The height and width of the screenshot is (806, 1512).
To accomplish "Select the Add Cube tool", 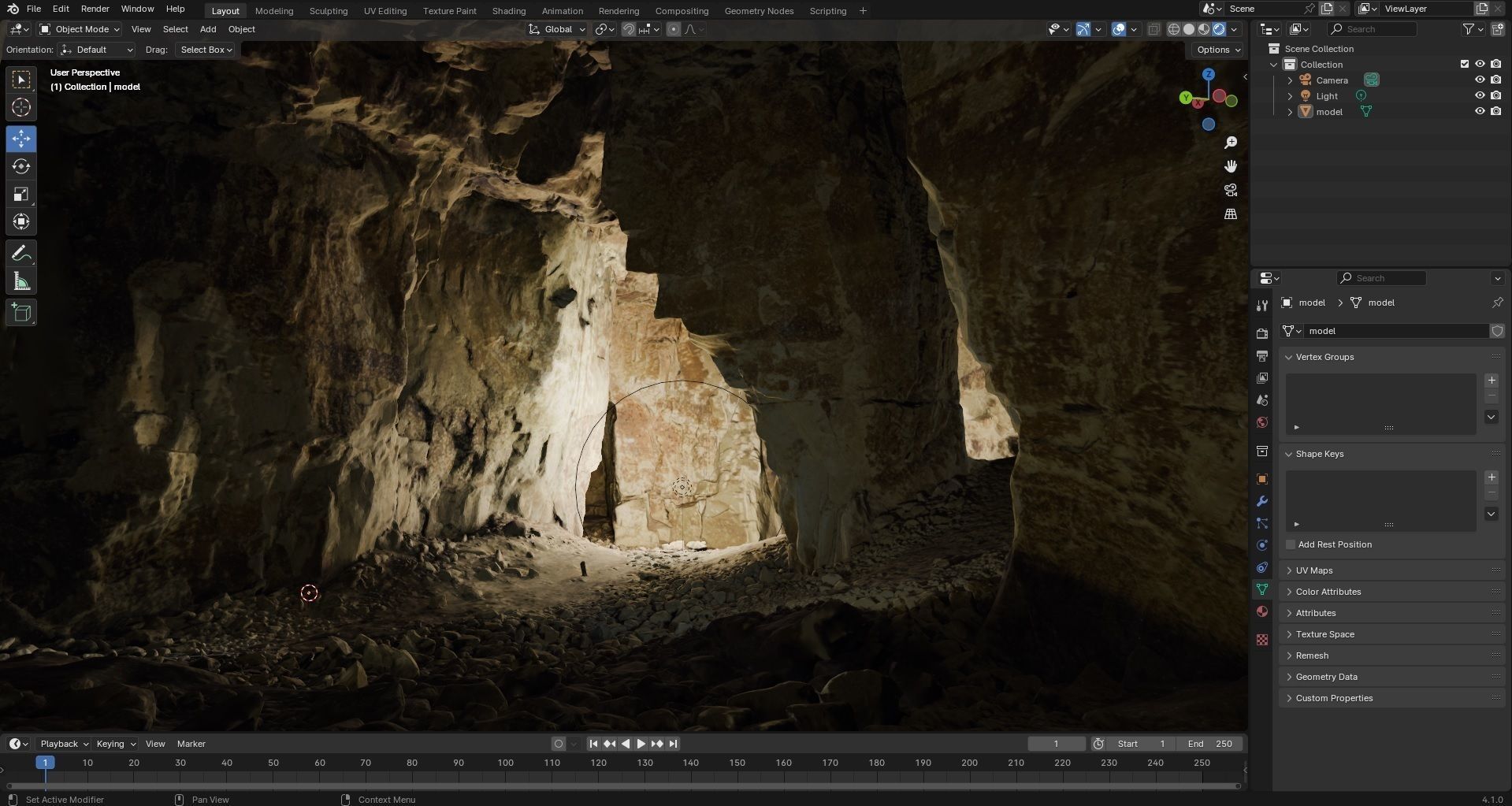I will click(21, 313).
